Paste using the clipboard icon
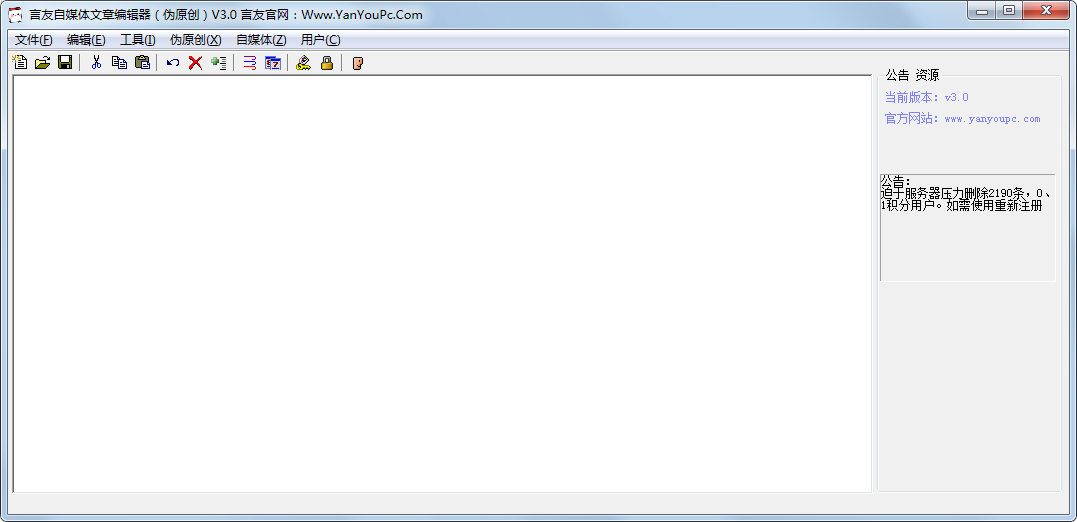The width and height of the screenshot is (1077, 522). tap(142, 63)
